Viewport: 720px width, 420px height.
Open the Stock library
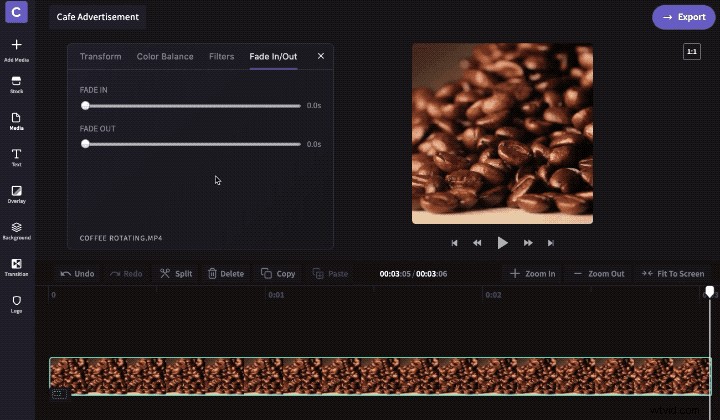pos(17,85)
